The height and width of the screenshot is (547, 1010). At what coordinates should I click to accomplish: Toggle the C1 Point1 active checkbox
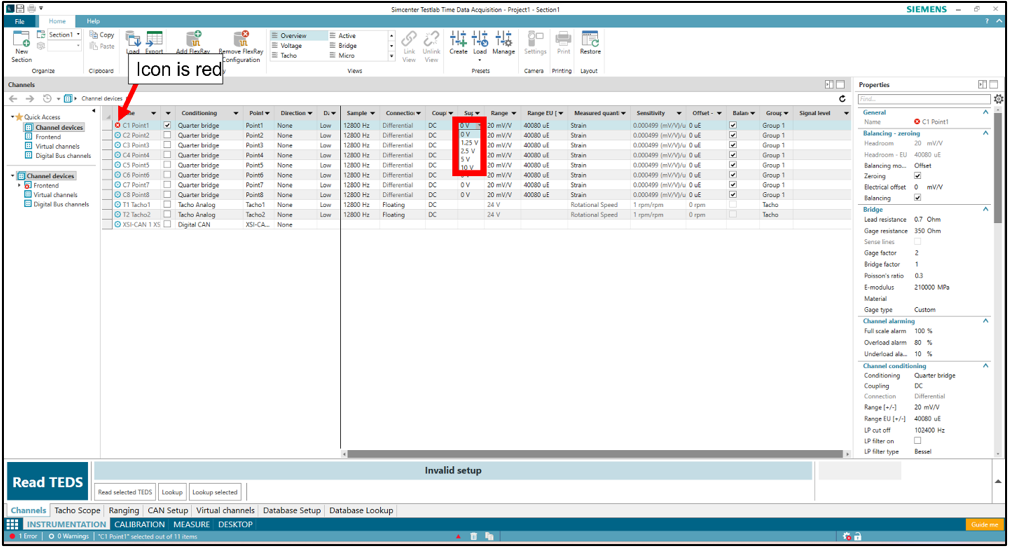[x=167, y=125]
